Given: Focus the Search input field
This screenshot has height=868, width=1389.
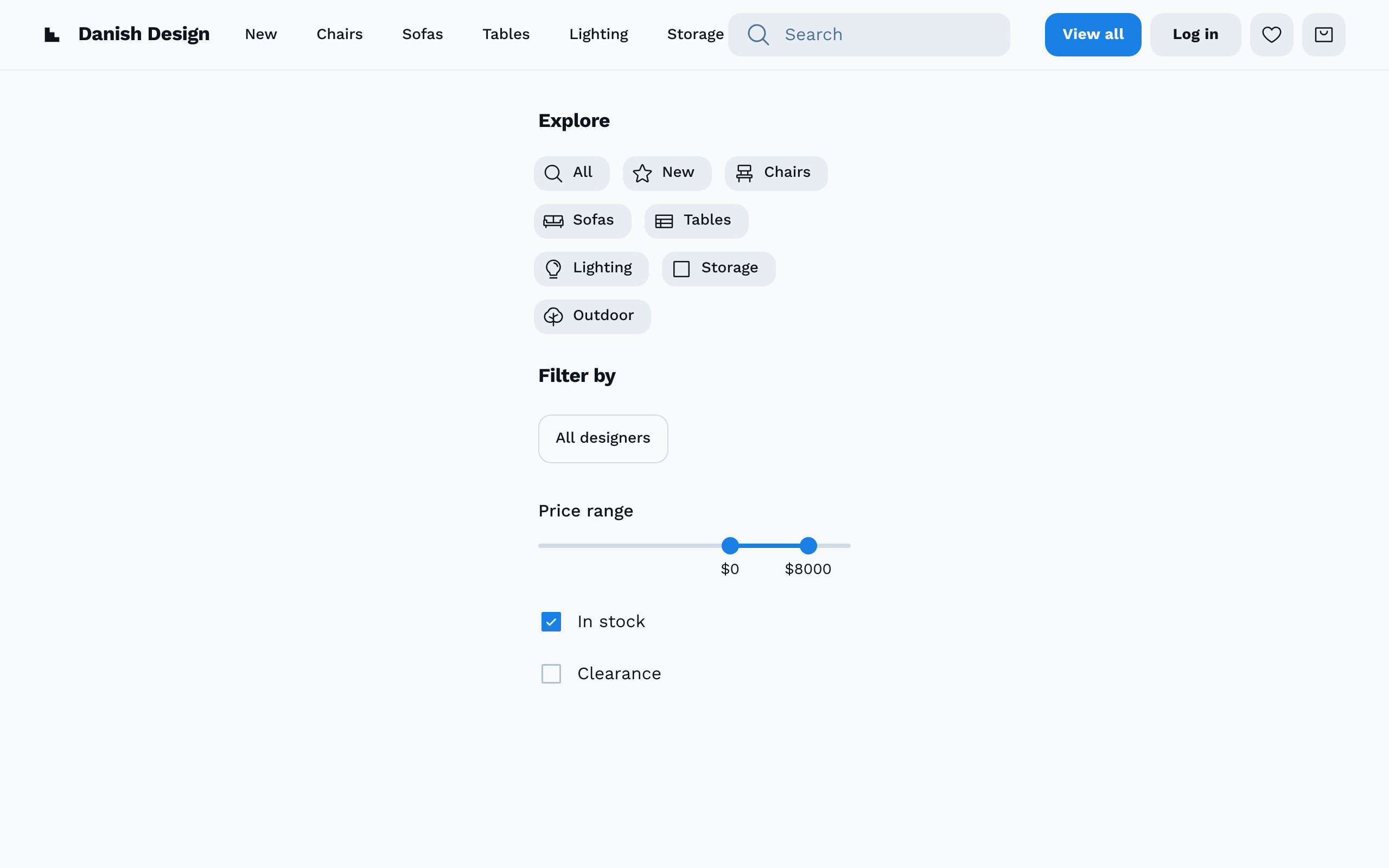Looking at the screenshot, I should point(869,34).
